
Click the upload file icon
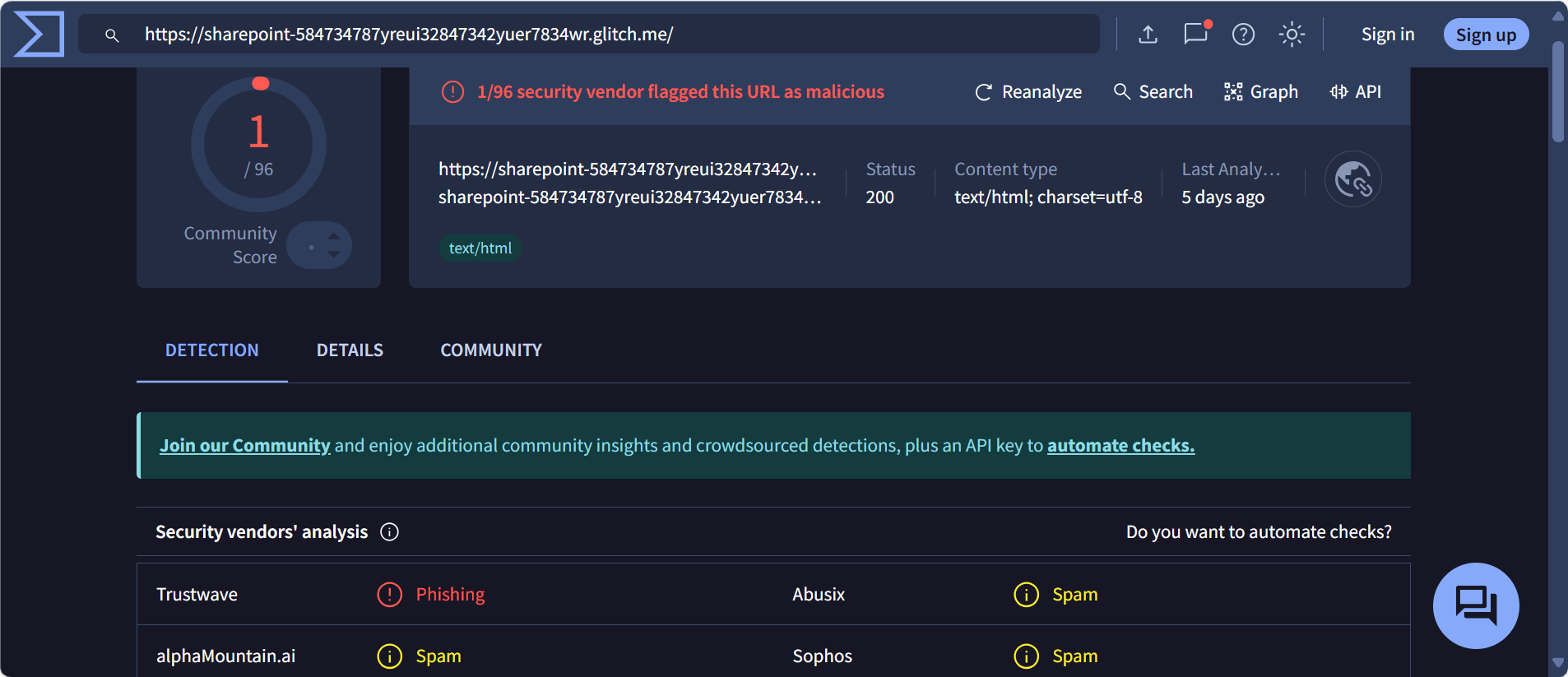1148,35
